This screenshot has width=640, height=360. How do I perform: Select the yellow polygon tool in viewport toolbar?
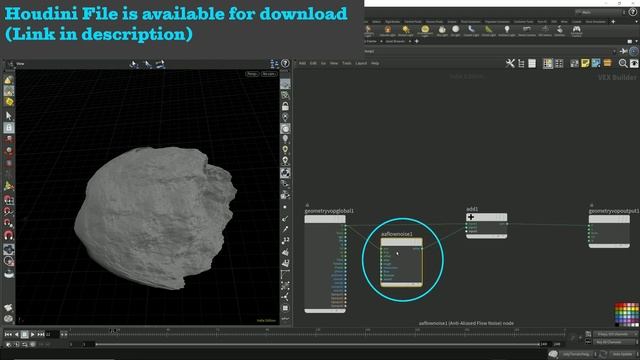click(9, 102)
